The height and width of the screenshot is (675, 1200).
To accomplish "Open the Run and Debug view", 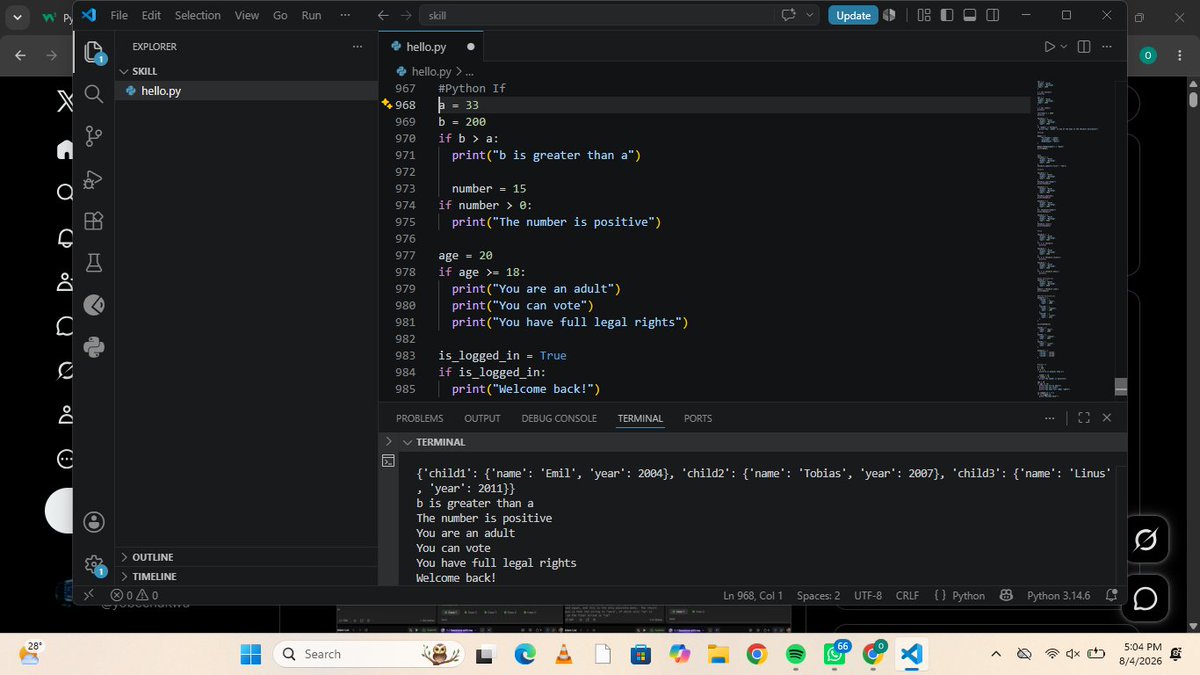I will 94,179.
